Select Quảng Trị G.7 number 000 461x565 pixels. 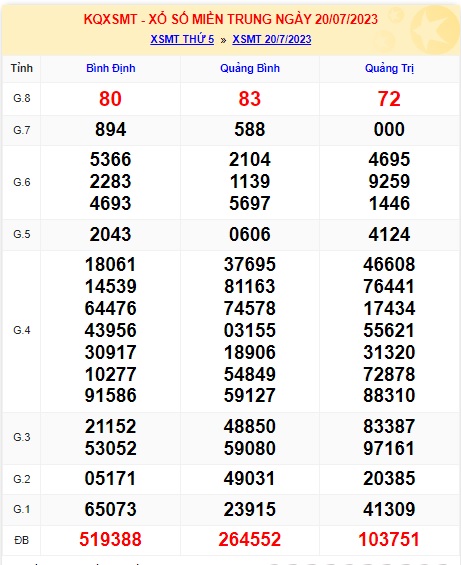[389, 130]
